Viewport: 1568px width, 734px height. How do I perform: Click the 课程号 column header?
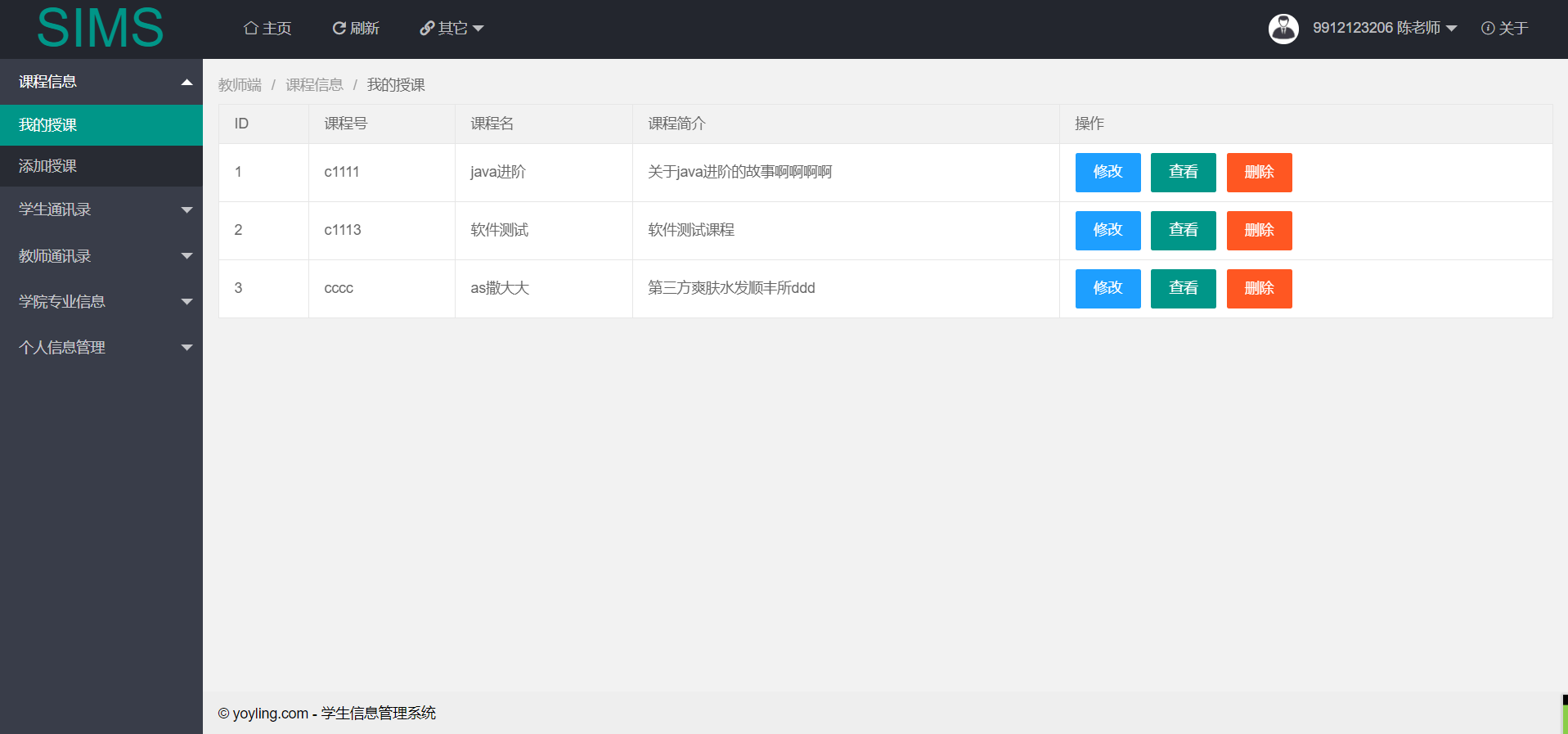pyautogui.click(x=382, y=124)
